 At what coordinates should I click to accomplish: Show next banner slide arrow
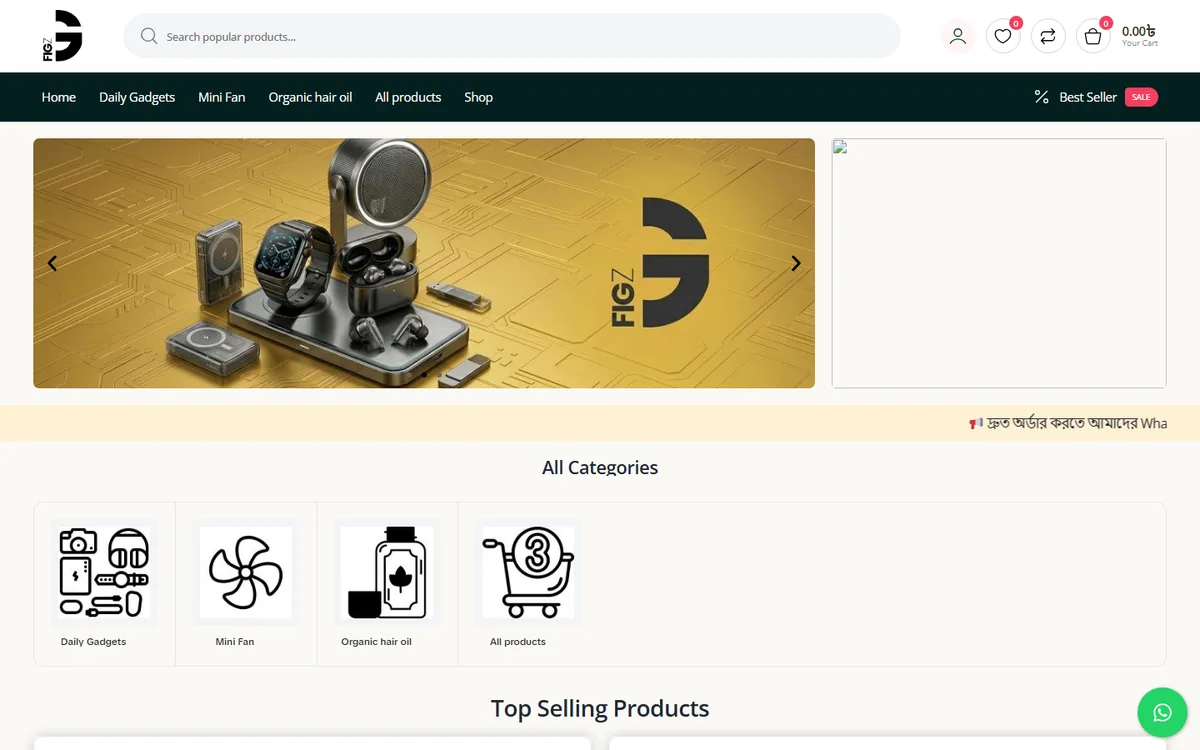coord(796,263)
